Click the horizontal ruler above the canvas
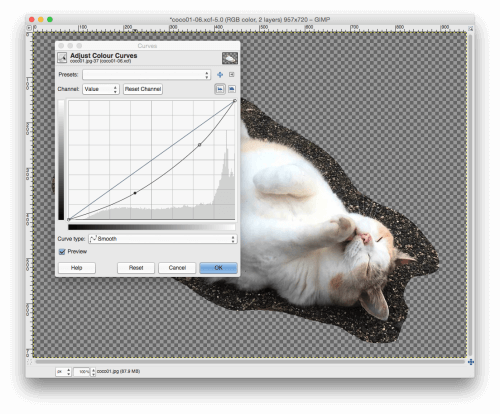The width and height of the screenshot is (500, 414). click(x=250, y=28)
